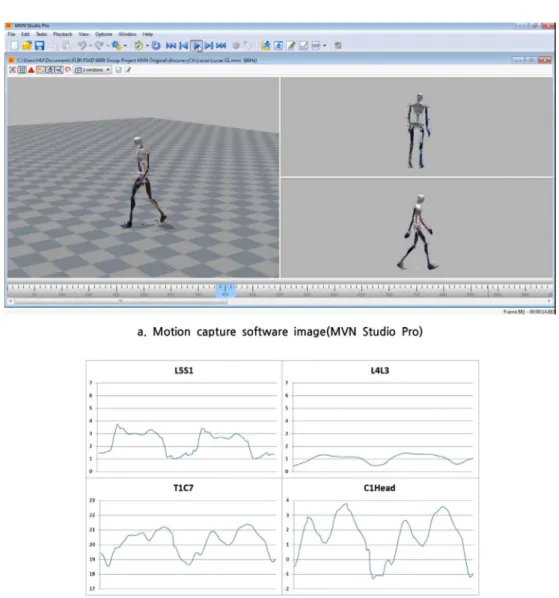Image resolution: width=559 pixels, height=598 pixels.
Task: Click the first icon in the document sub-toolbar
Action: (12, 70)
